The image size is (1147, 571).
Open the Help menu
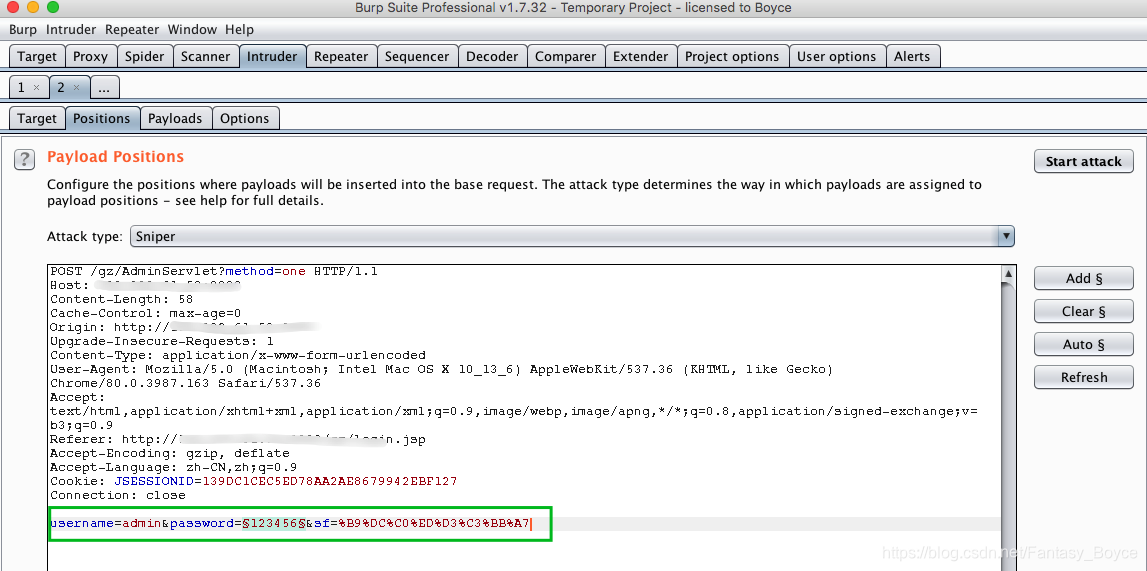(239, 30)
